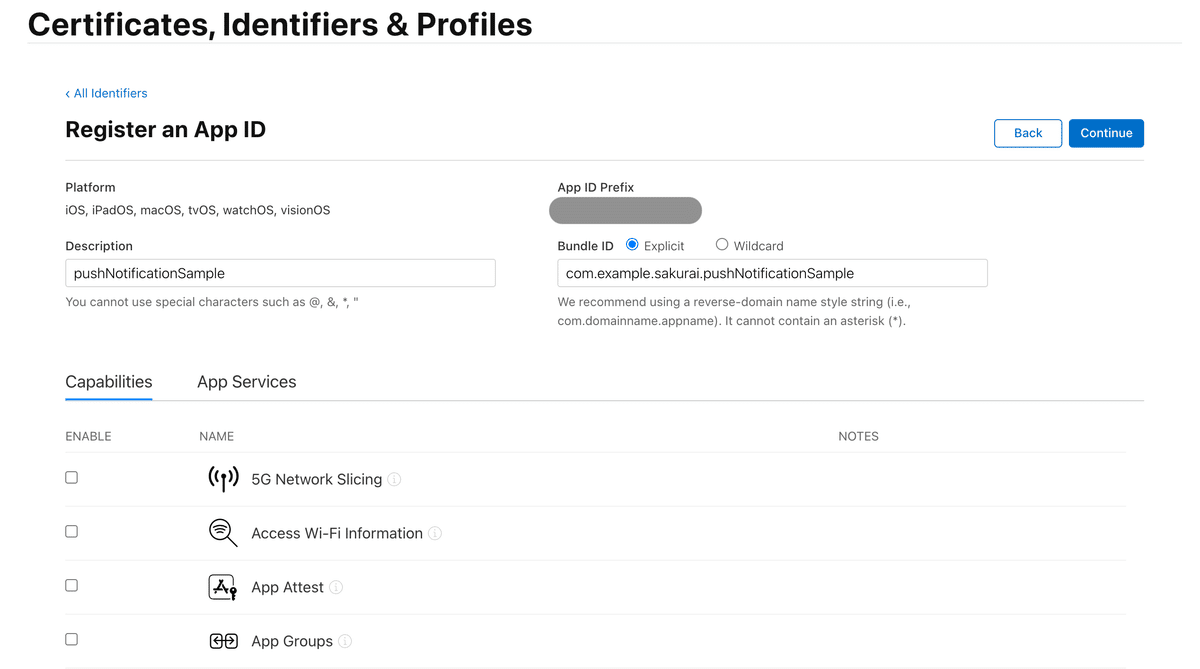The width and height of the screenshot is (1200, 669).
Task: Click the 5G Network Slicing antenna icon
Action: 223,479
